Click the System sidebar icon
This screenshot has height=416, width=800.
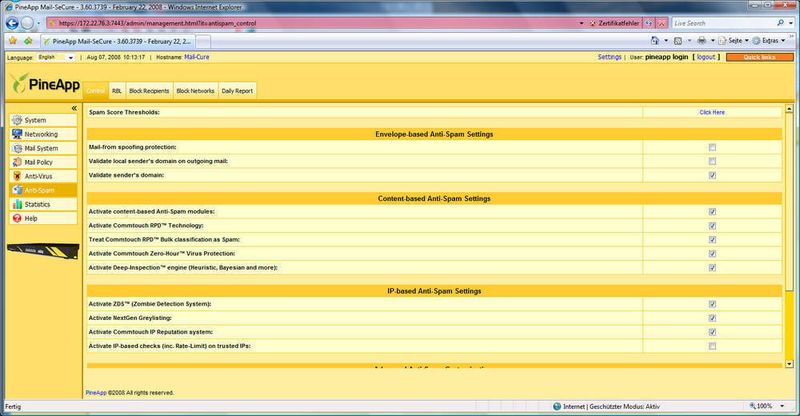pyautogui.click(x=17, y=120)
